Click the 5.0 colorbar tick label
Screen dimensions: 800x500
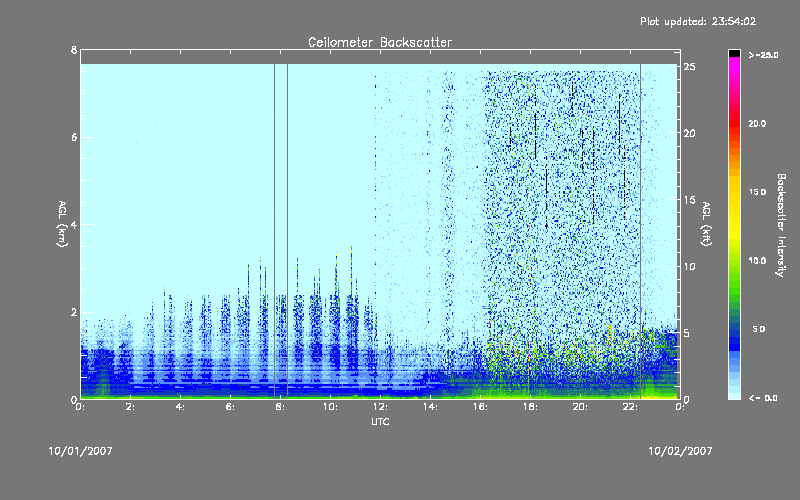pyautogui.click(x=759, y=330)
